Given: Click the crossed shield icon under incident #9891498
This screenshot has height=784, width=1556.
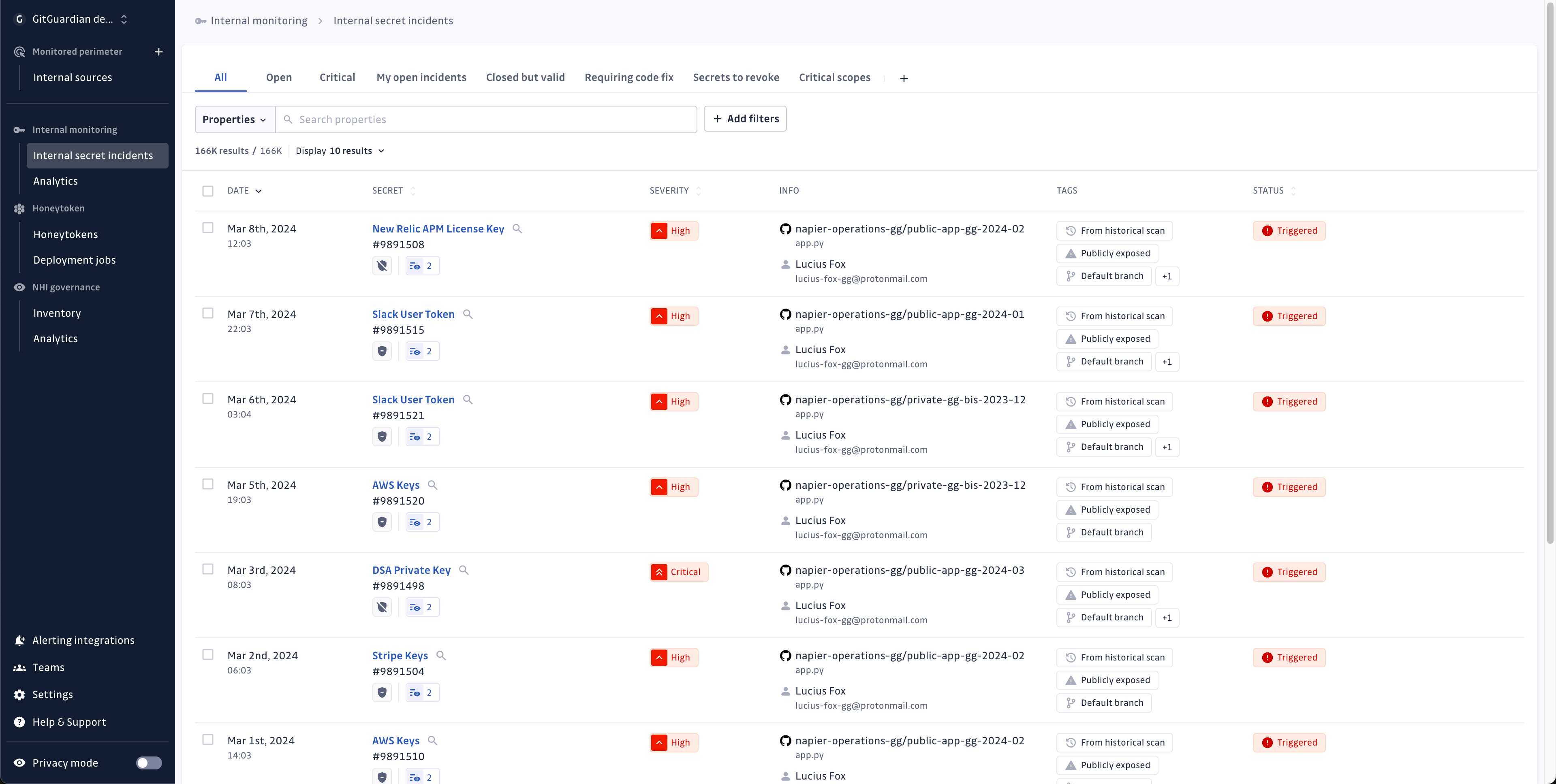Looking at the screenshot, I should (382, 607).
